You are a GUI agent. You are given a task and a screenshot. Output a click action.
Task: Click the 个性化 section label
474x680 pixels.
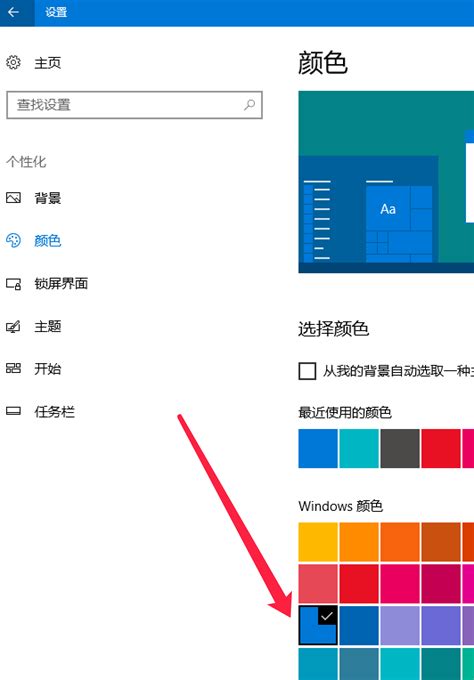click(x=26, y=162)
